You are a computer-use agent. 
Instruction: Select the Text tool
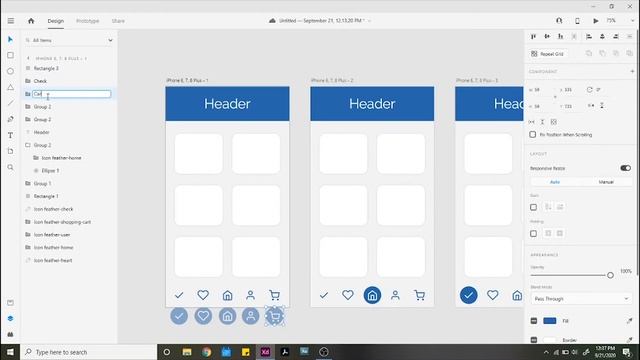pos(10,135)
